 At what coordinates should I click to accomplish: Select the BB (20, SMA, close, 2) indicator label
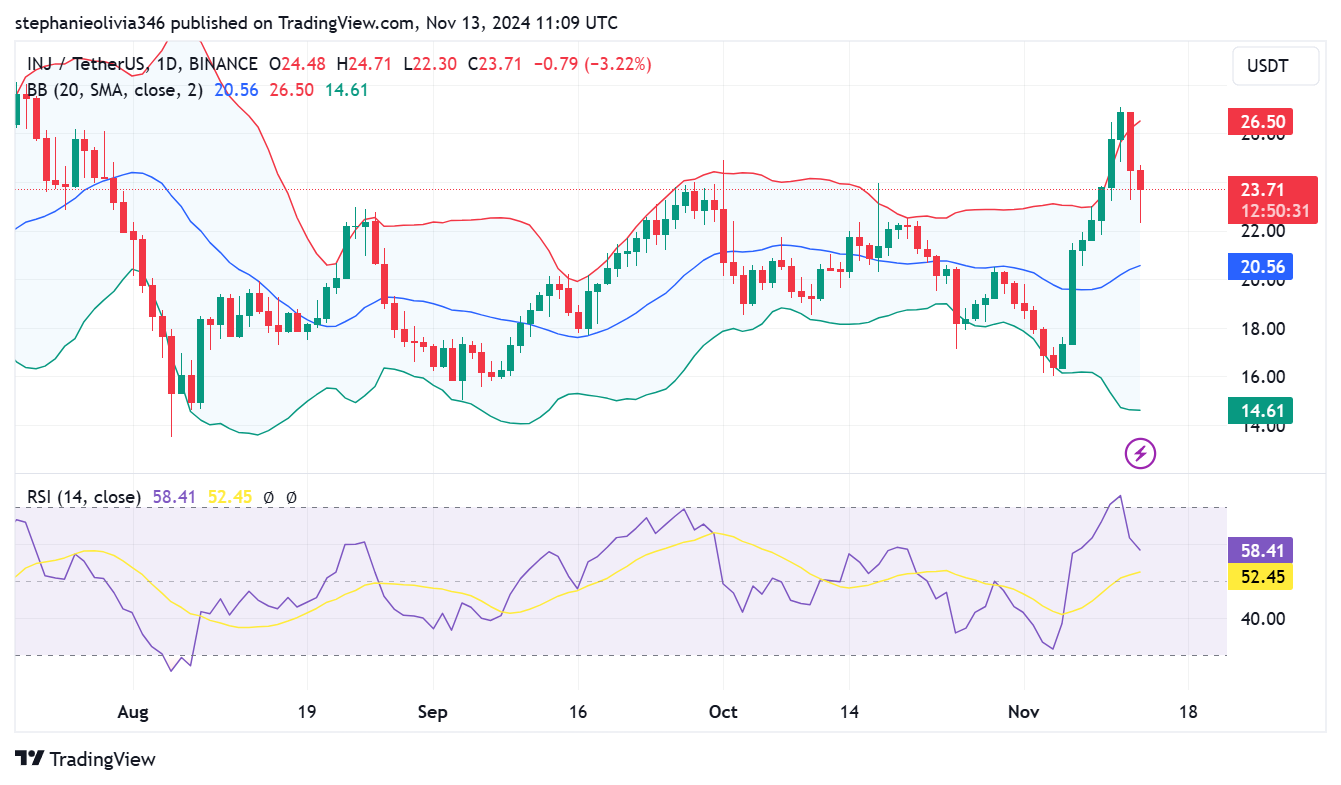[115, 90]
